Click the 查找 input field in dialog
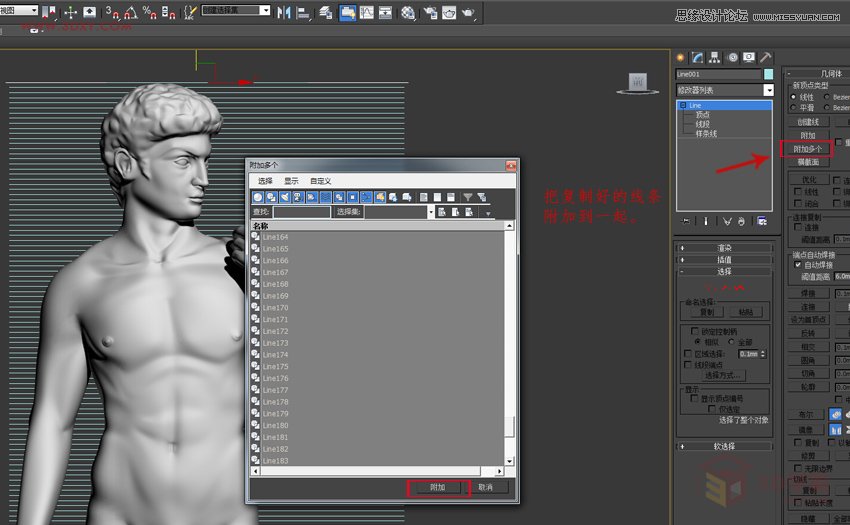Image resolution: width=850 pixels, height=525 pixels. point(301,212)
